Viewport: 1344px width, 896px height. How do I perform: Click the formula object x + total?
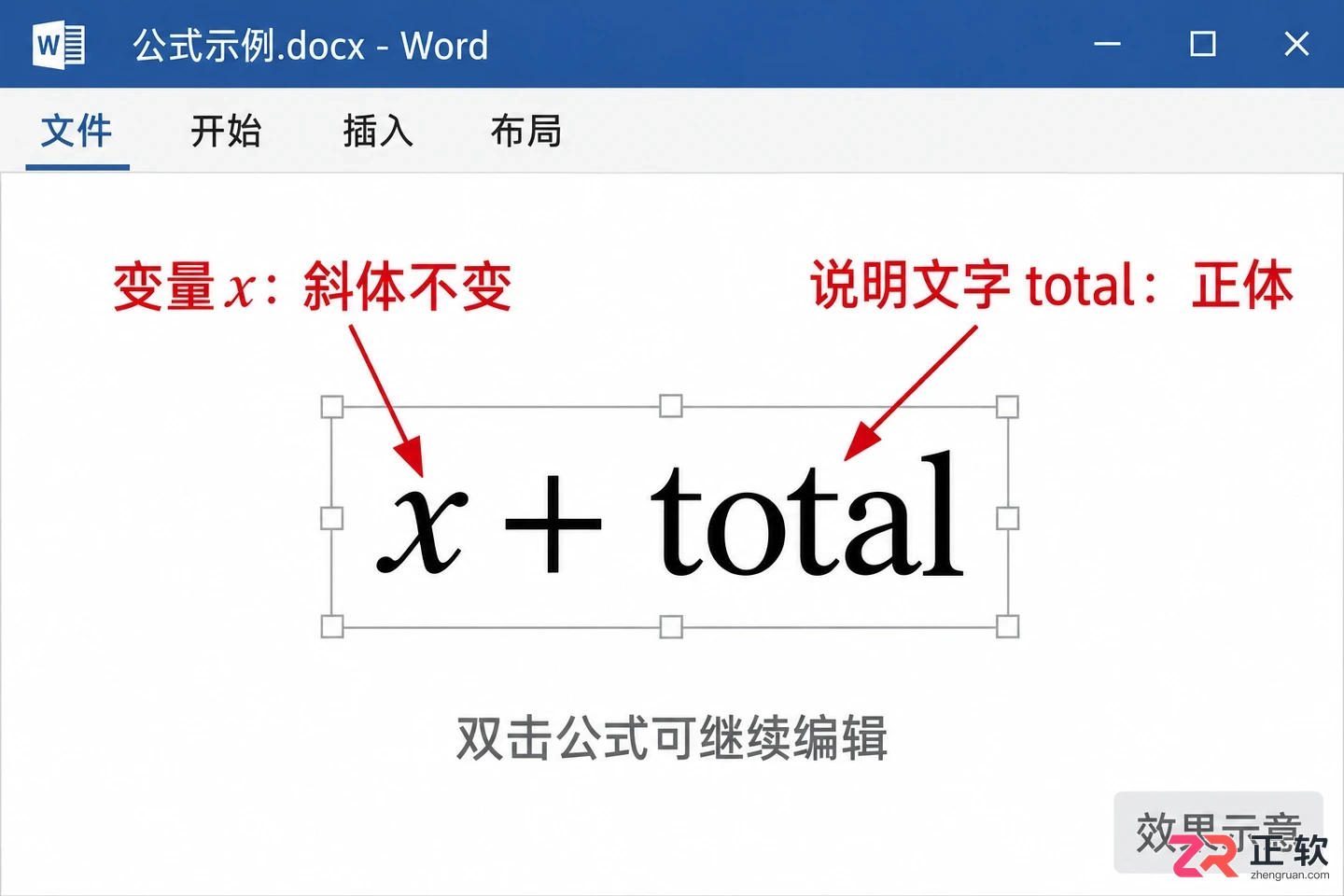coord(670,516)
